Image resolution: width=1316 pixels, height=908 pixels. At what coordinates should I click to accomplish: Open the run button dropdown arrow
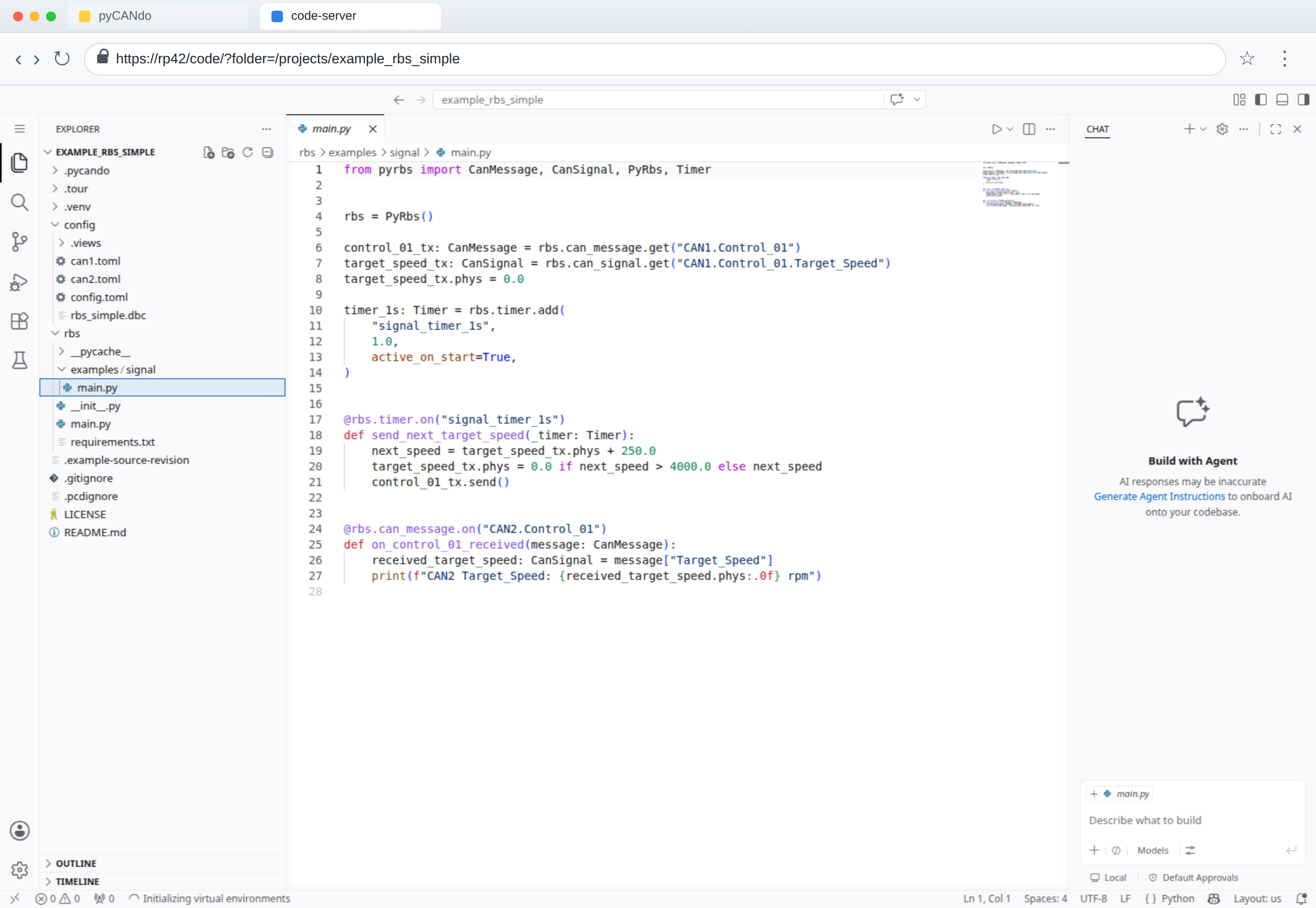point(1010,129)
